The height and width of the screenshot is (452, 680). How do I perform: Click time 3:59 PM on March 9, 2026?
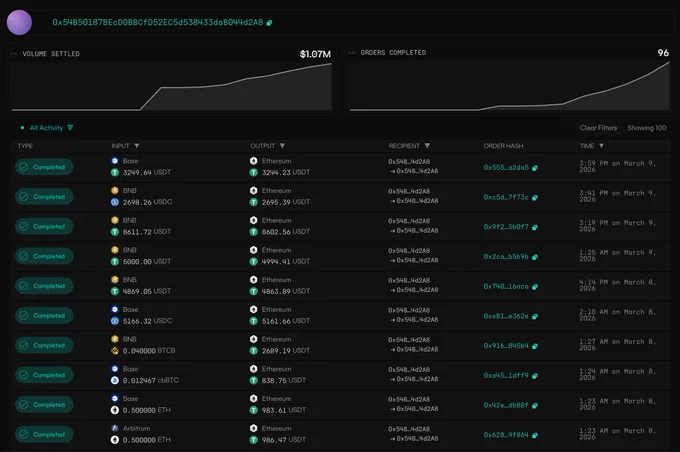click(618, 167)
